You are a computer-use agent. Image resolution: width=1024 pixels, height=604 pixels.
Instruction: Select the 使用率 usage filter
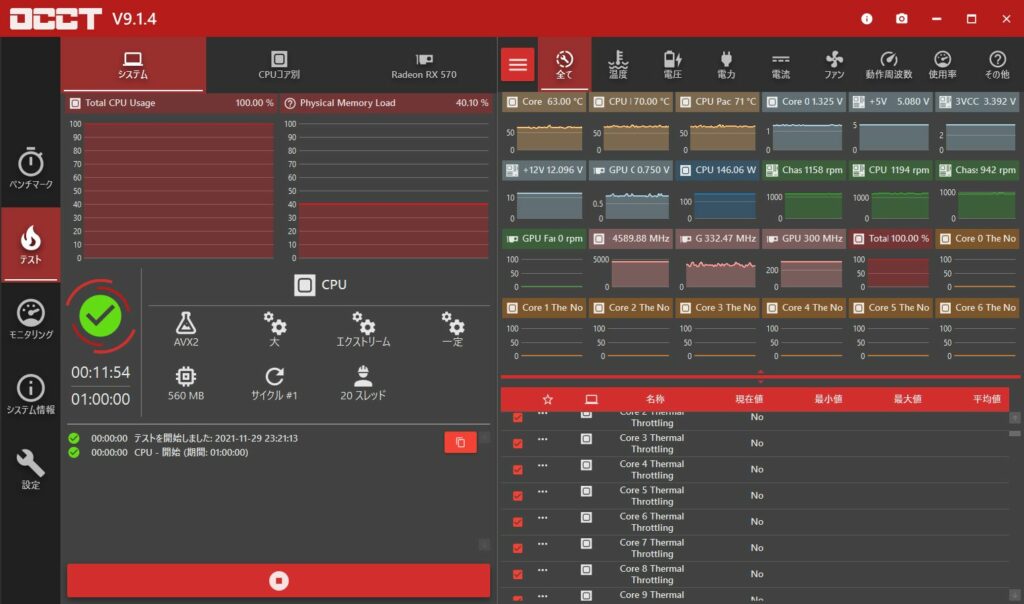pyautogui.click(x=942, y=64)
